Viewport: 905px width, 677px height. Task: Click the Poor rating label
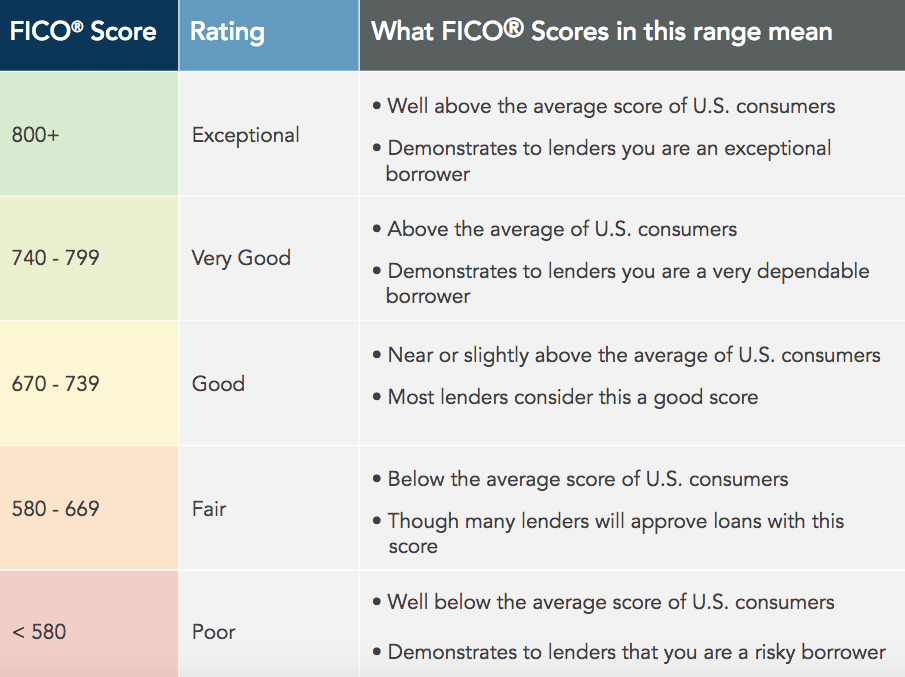pyautogui.click(x=214, y=631)
